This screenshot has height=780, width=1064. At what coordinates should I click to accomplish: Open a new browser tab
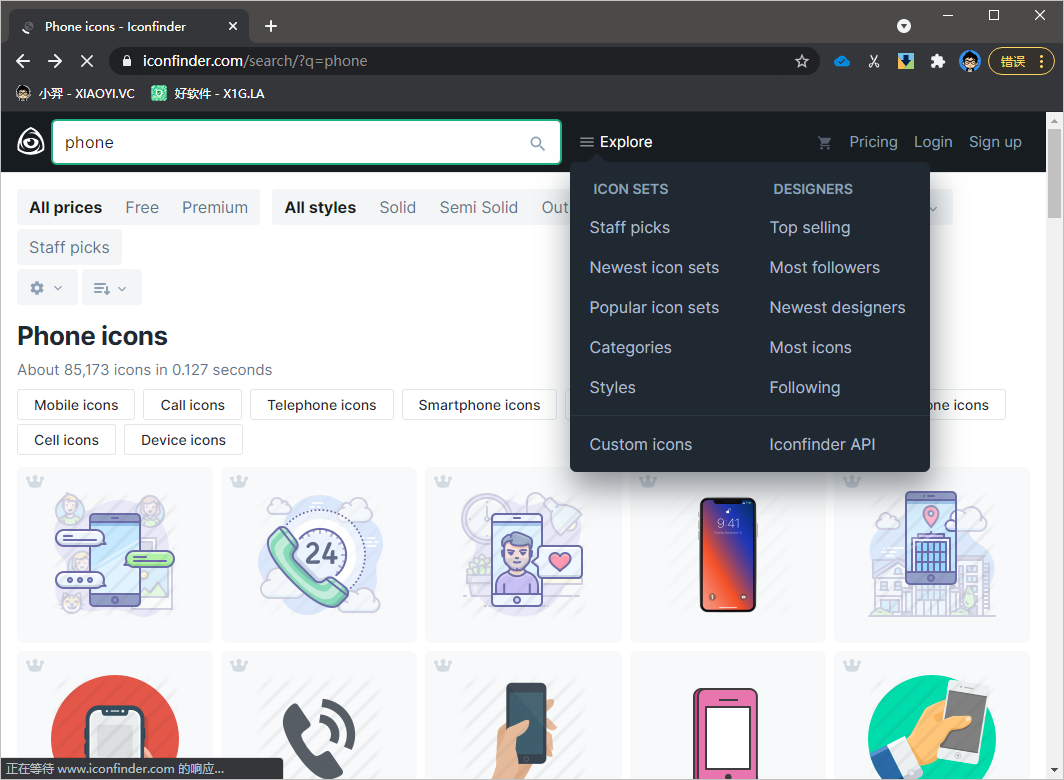tap(271, 26)
